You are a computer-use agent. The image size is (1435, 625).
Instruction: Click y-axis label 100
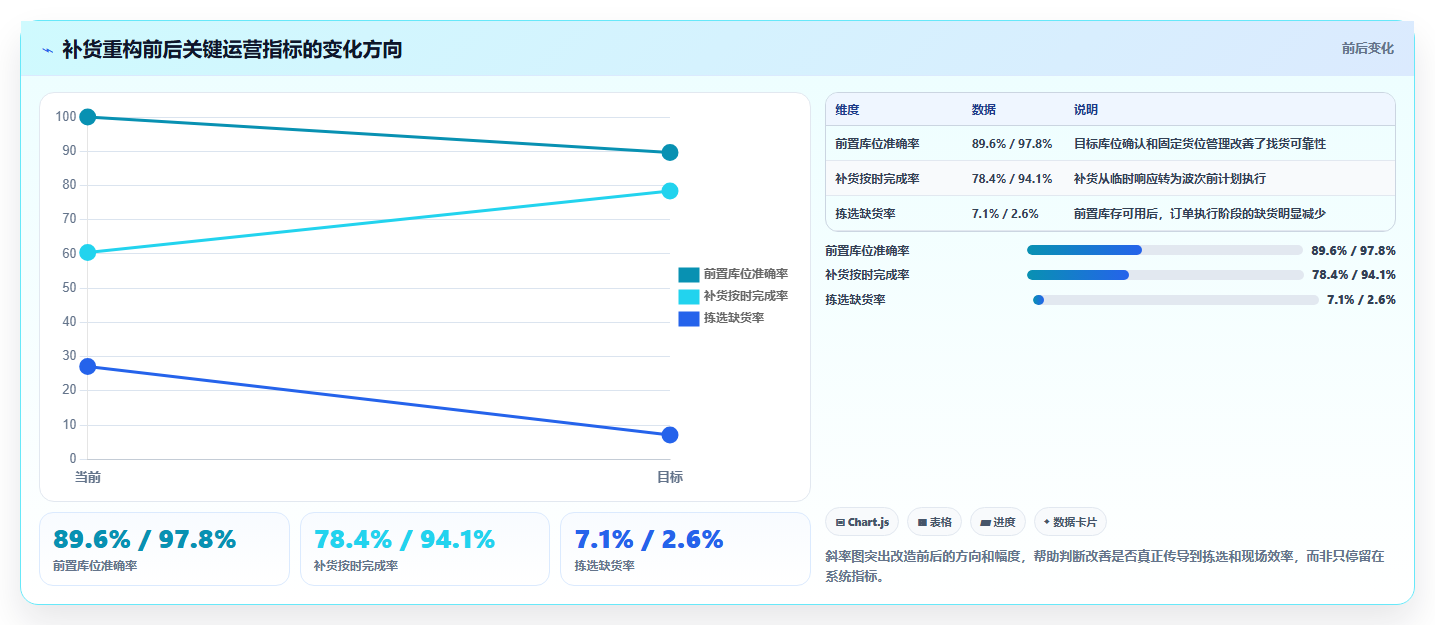coord(66,117)
